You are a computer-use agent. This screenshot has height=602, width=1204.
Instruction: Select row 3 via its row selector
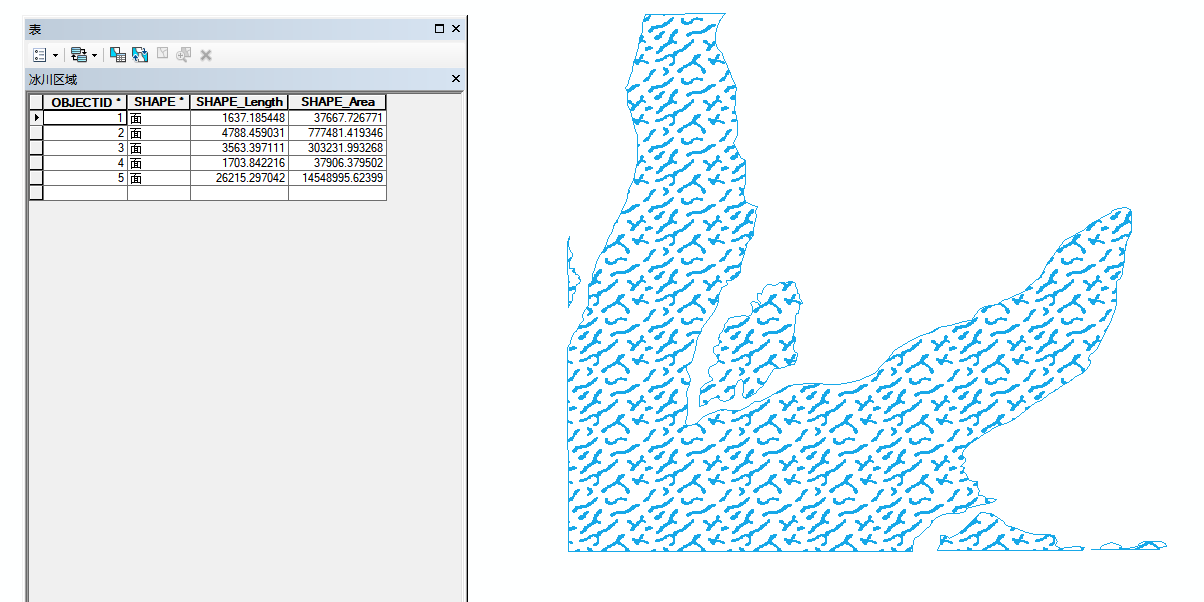tap(36, 147)
